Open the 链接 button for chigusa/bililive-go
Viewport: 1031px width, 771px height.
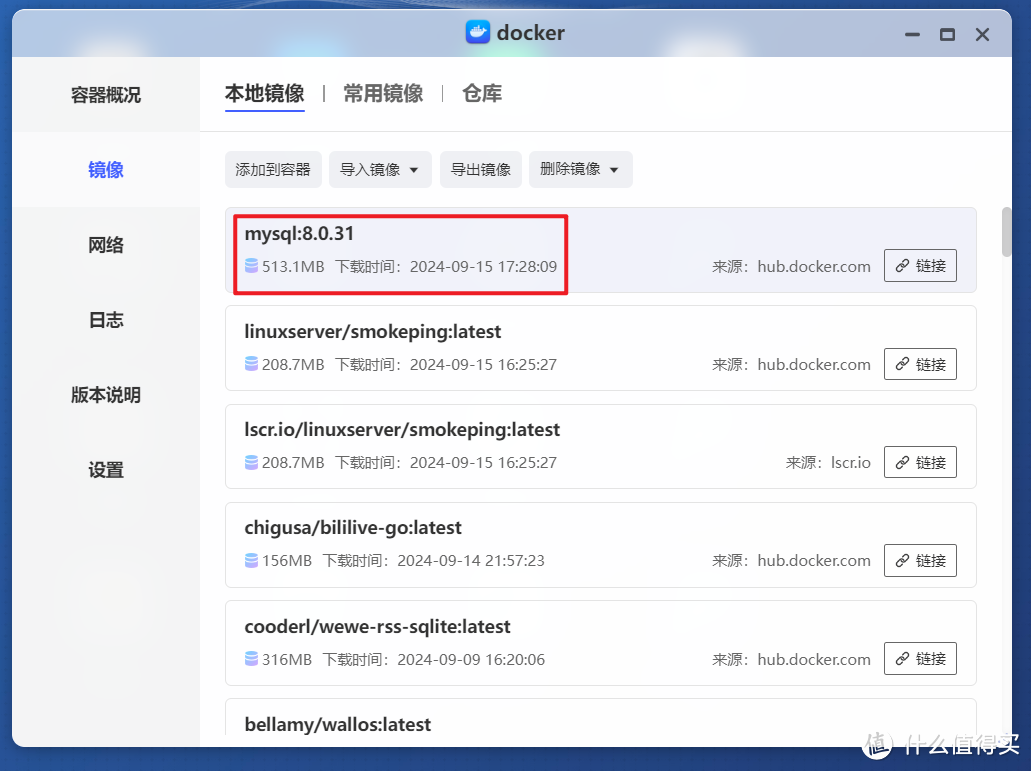point(920,560)
